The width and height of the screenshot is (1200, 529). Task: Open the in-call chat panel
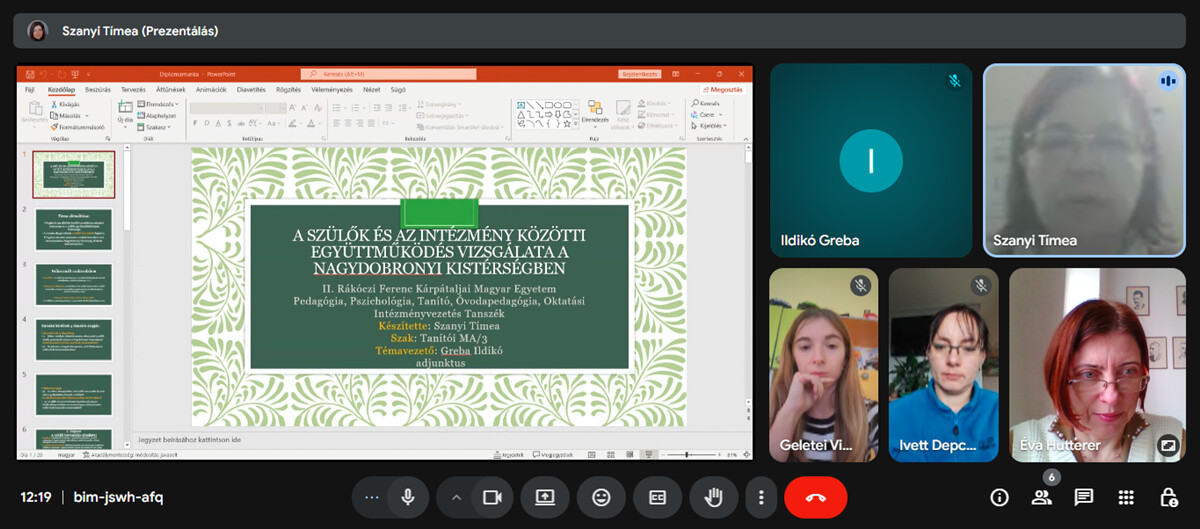[1084, 497]
